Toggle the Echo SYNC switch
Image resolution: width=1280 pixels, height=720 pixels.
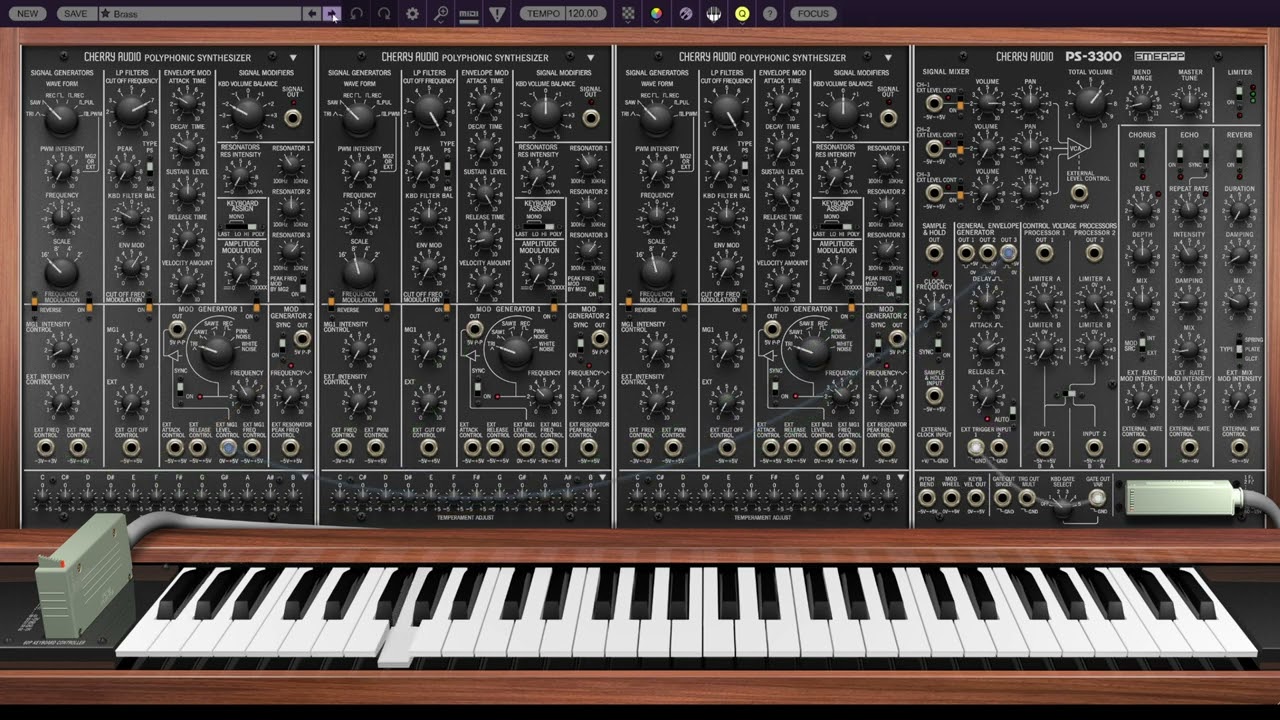(x=1206, y=155)
